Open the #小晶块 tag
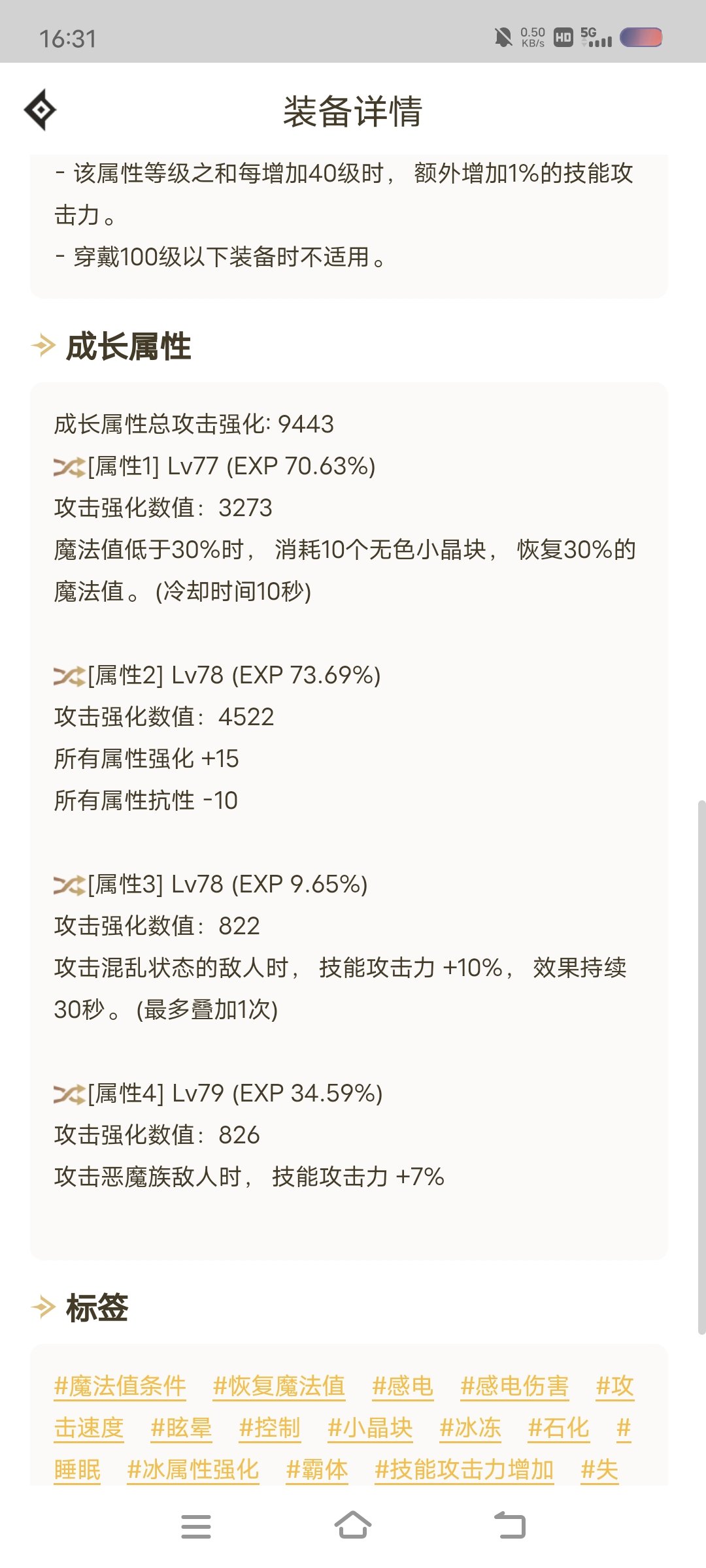 click(x=370, y=1428)
